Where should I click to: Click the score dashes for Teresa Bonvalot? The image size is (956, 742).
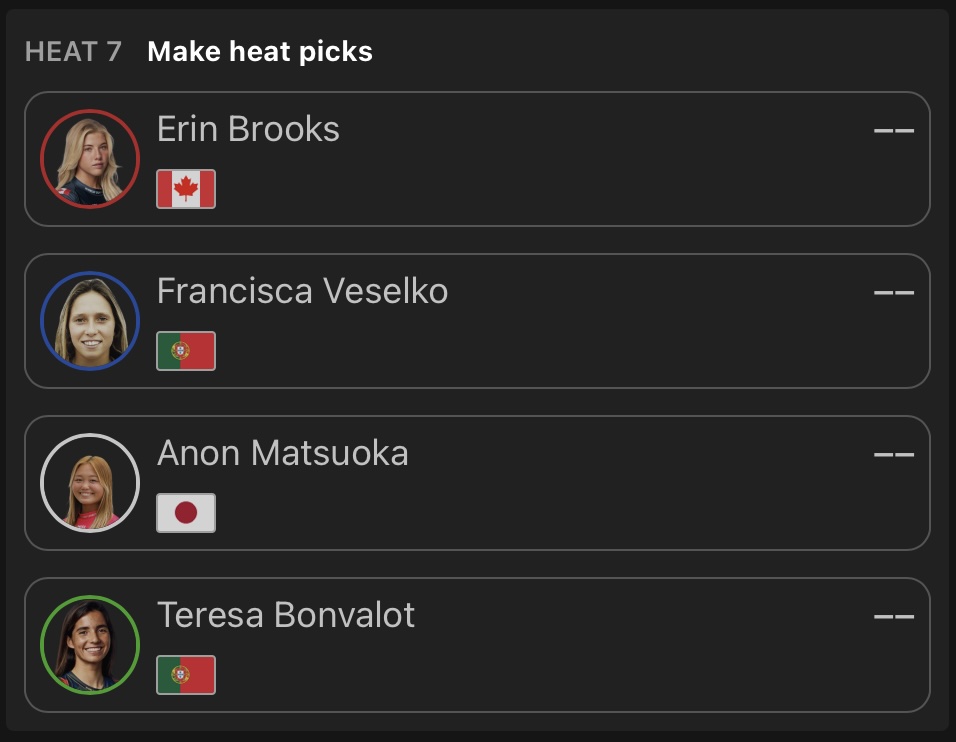click(893, 616)
